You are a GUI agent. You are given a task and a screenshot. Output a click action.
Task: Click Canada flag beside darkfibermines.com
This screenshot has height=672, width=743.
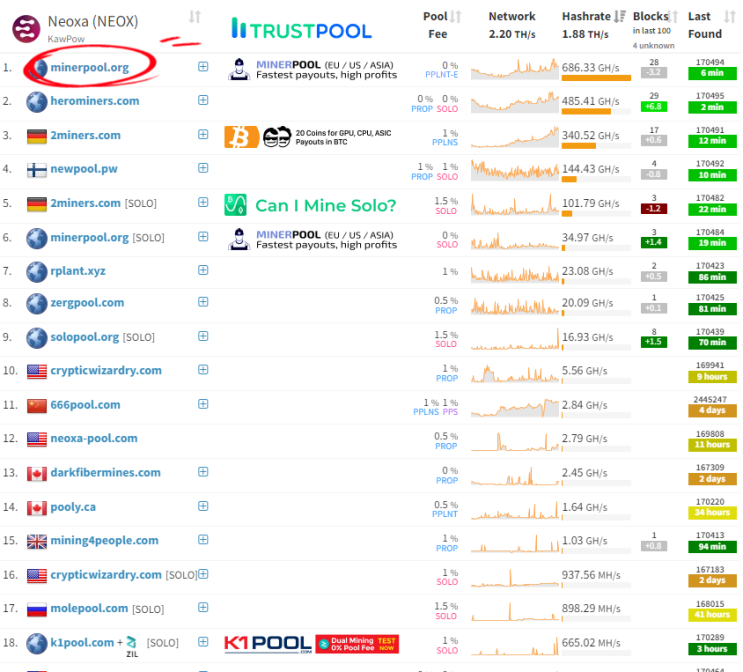tap(36, 473)
